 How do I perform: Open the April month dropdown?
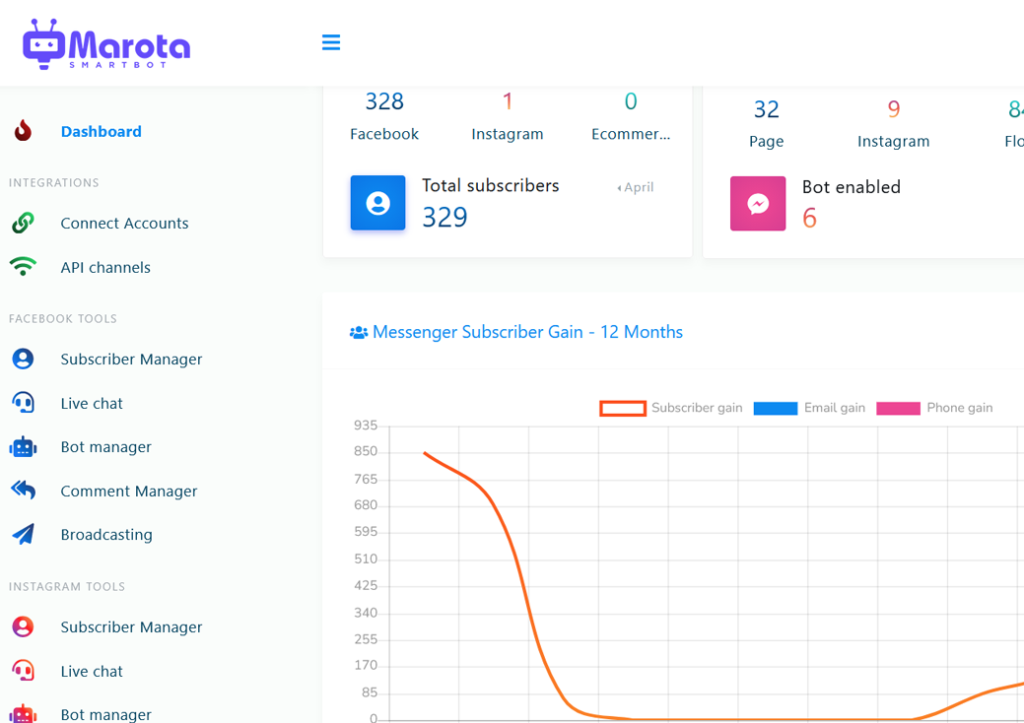(636, 187)
